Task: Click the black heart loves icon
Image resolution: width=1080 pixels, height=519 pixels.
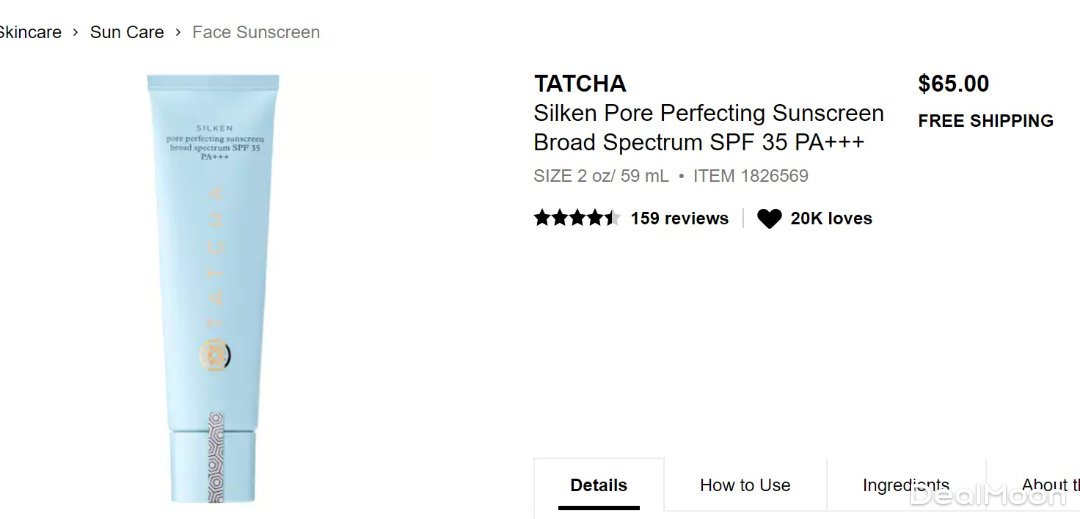Action: 768,219
